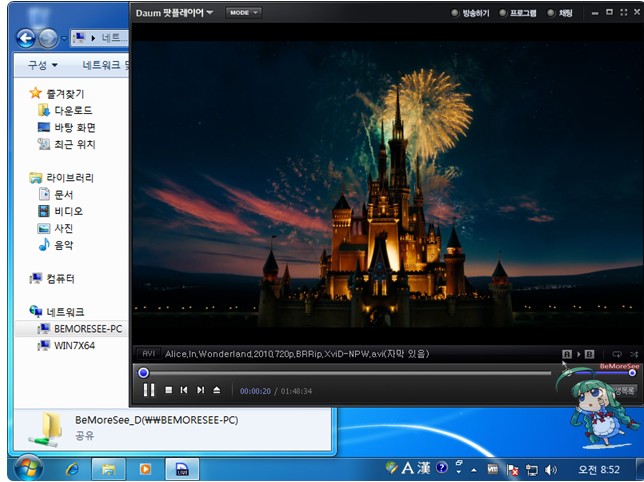Open Windows Explorer taskbar button

108,469
